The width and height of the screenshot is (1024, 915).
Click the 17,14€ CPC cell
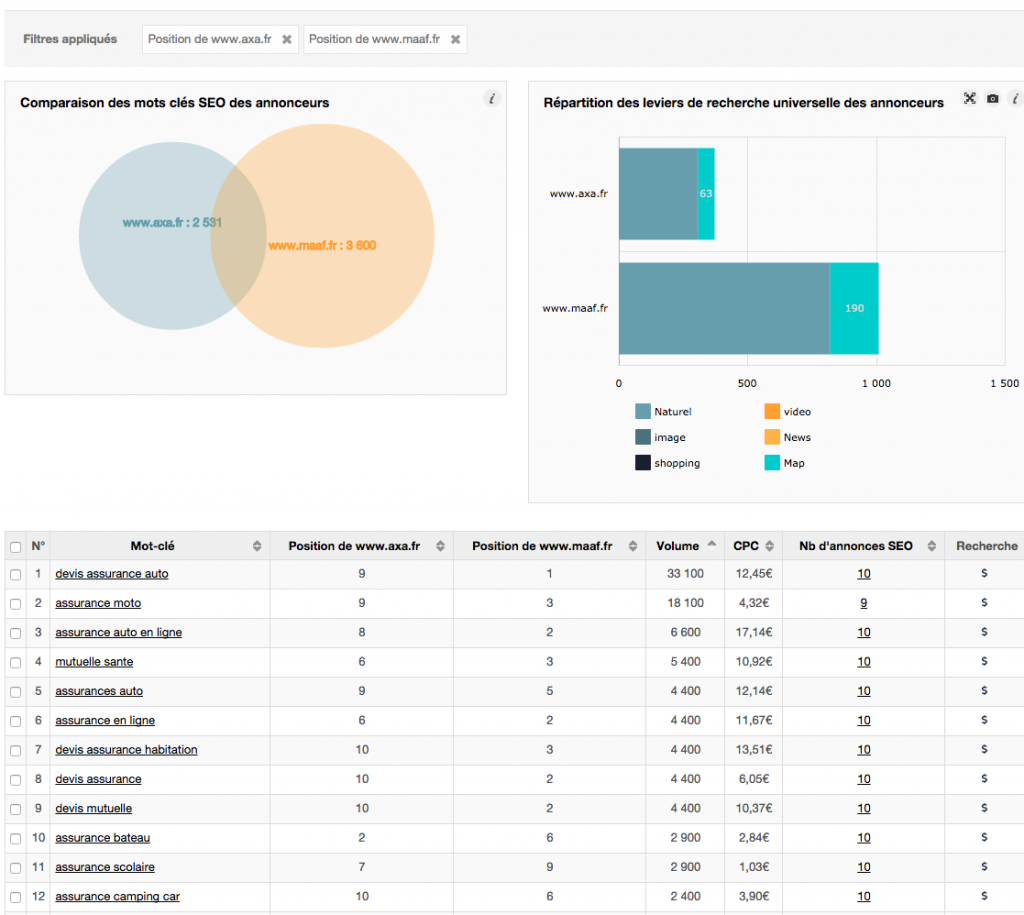[754, 632]
